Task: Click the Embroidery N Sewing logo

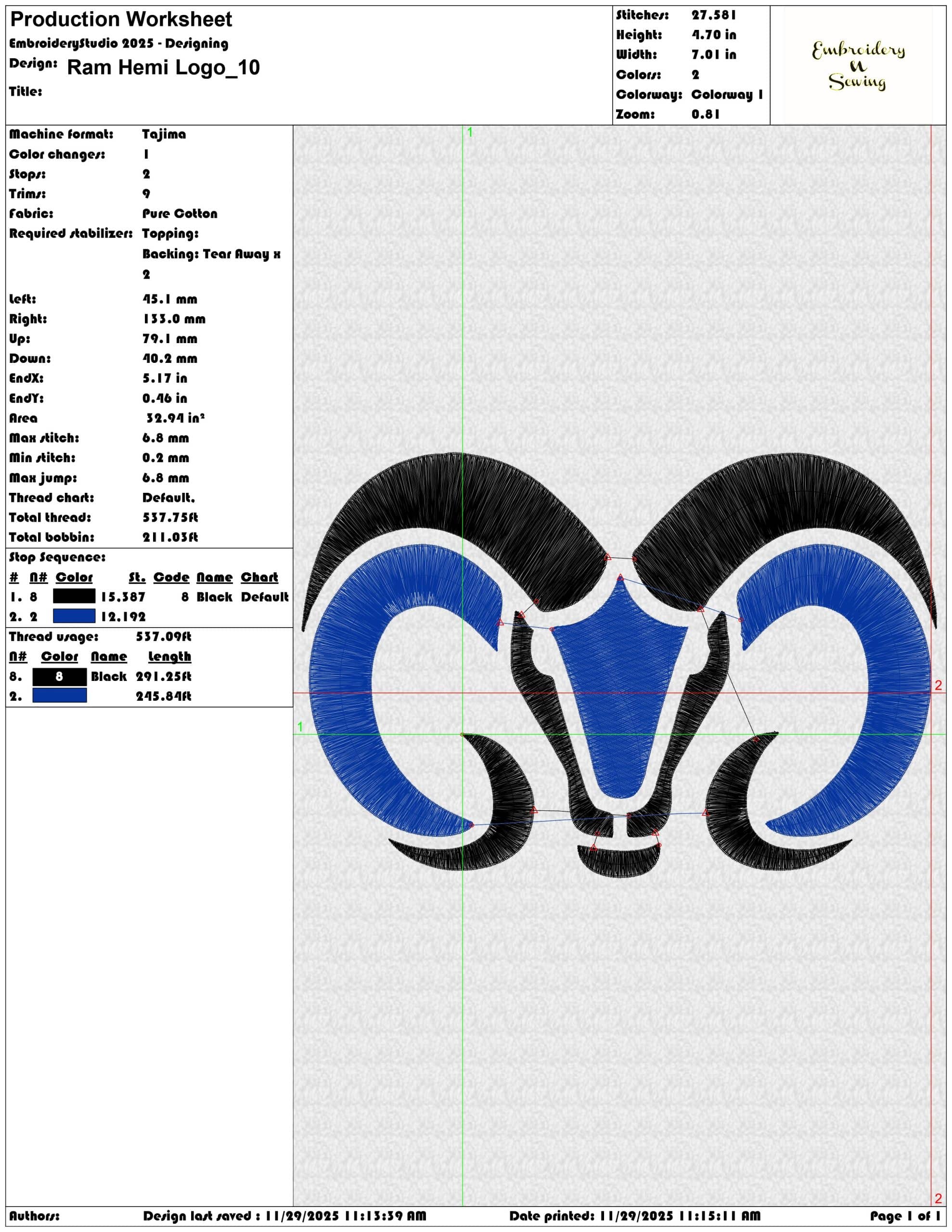Action: pyautogui.click(x=858, y=66)
